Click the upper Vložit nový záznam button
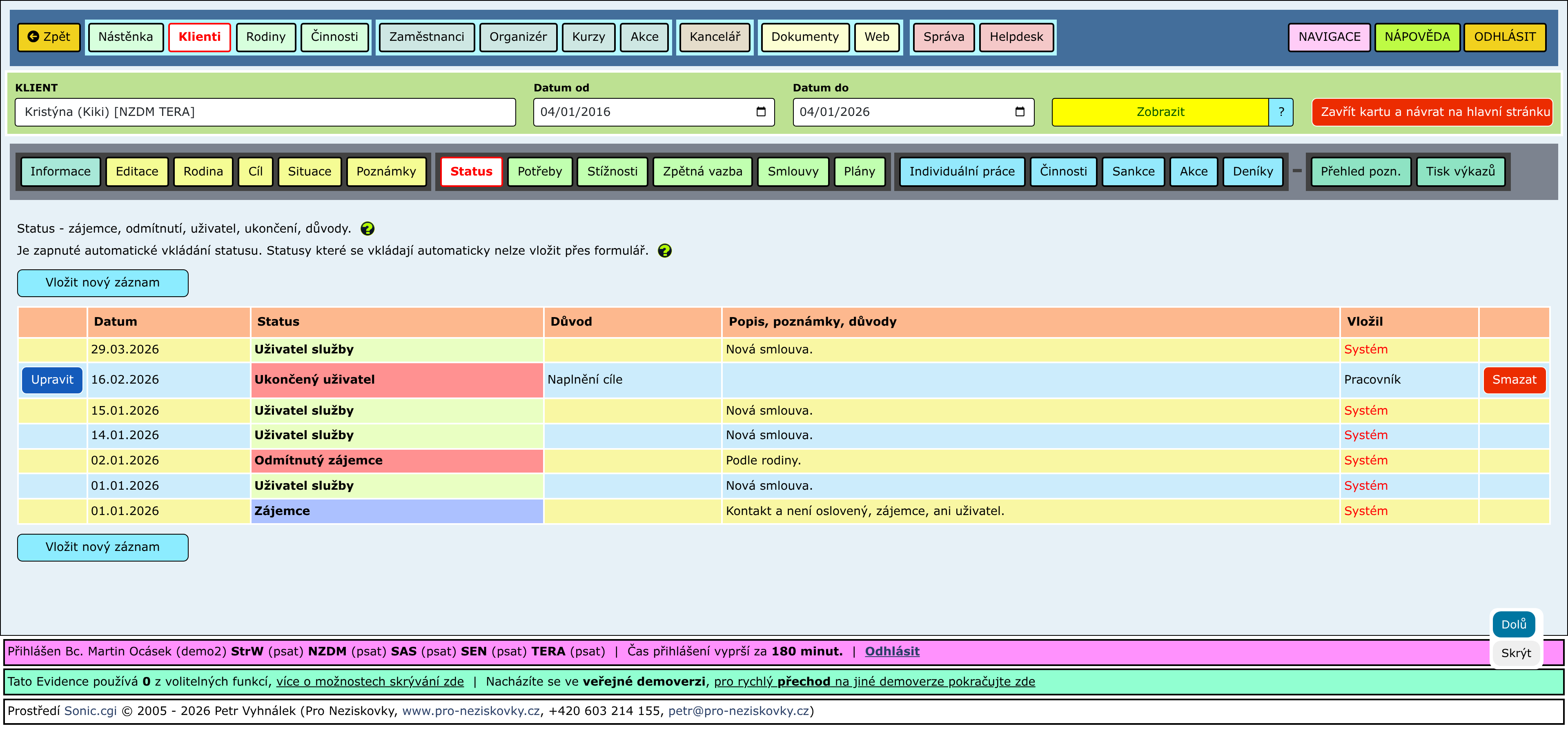This screenshot has height=746, width=1568. [x=103, y=283]
